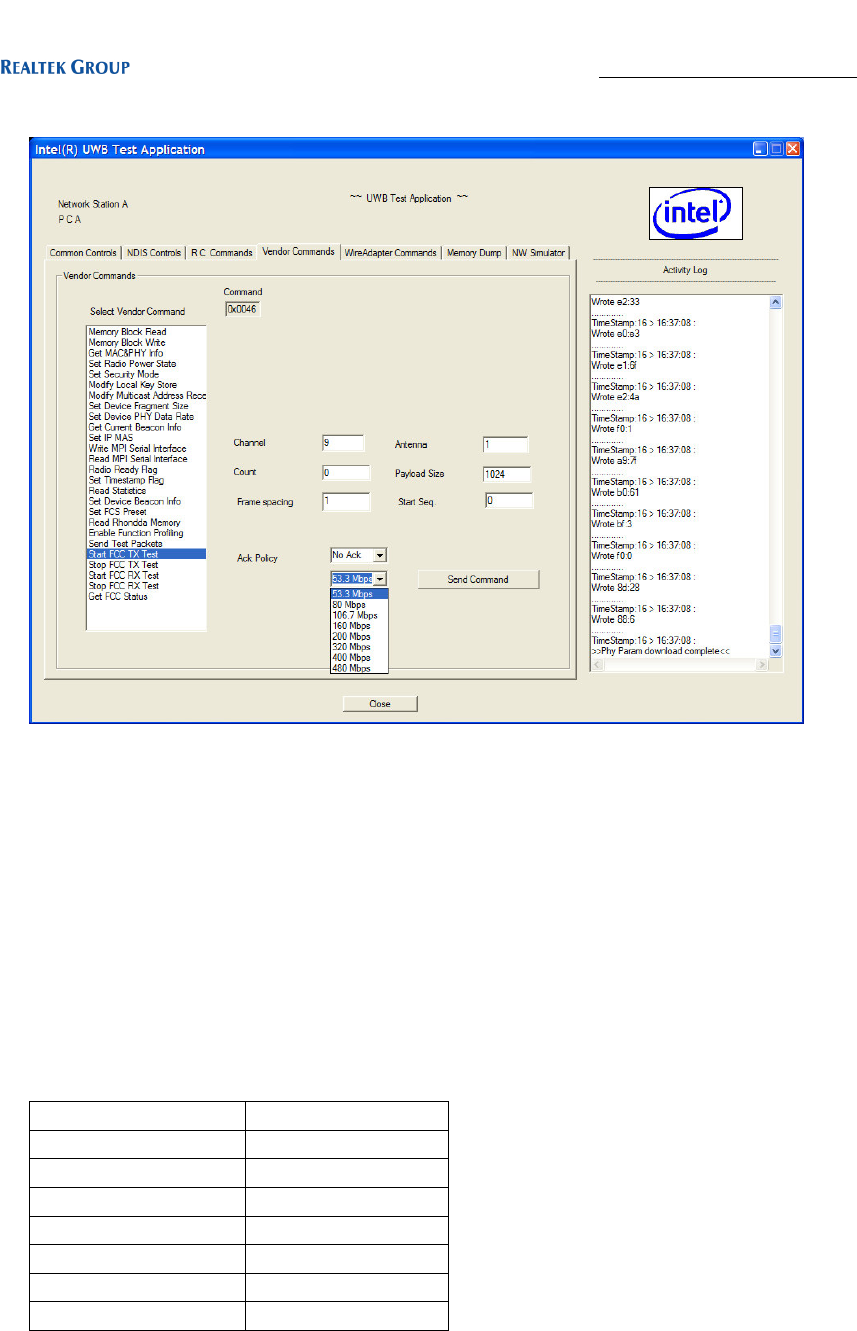
Task: Click the Count input field
Action: [346, 472]
